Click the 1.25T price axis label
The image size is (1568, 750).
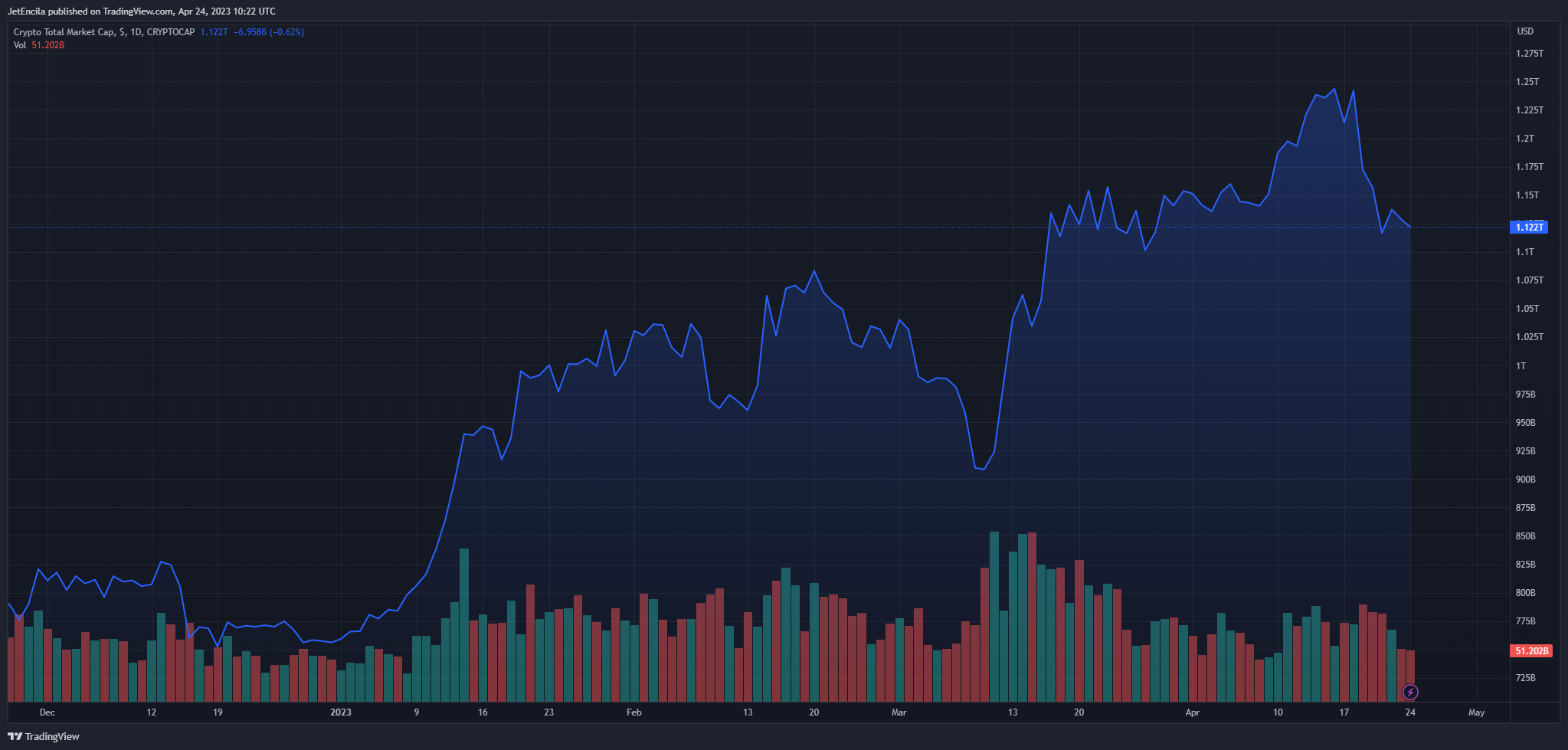tap(1527, 82)
